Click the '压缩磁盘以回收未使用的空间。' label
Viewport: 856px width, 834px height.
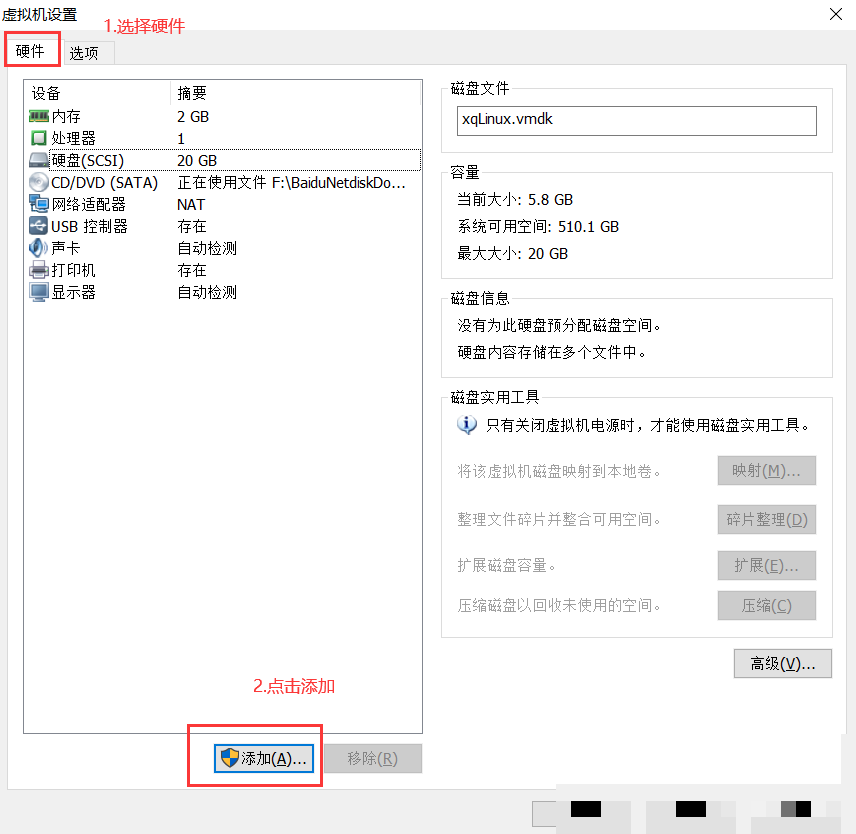tap(559, 605)
